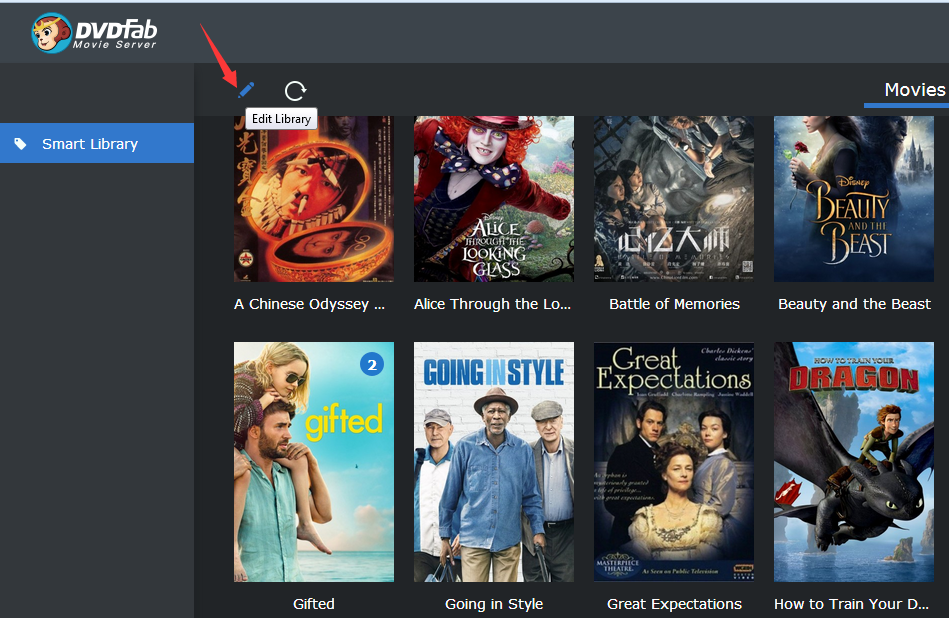Click the 'Battle of Memories' title text

pyautogui.click(x=674, y=304)
